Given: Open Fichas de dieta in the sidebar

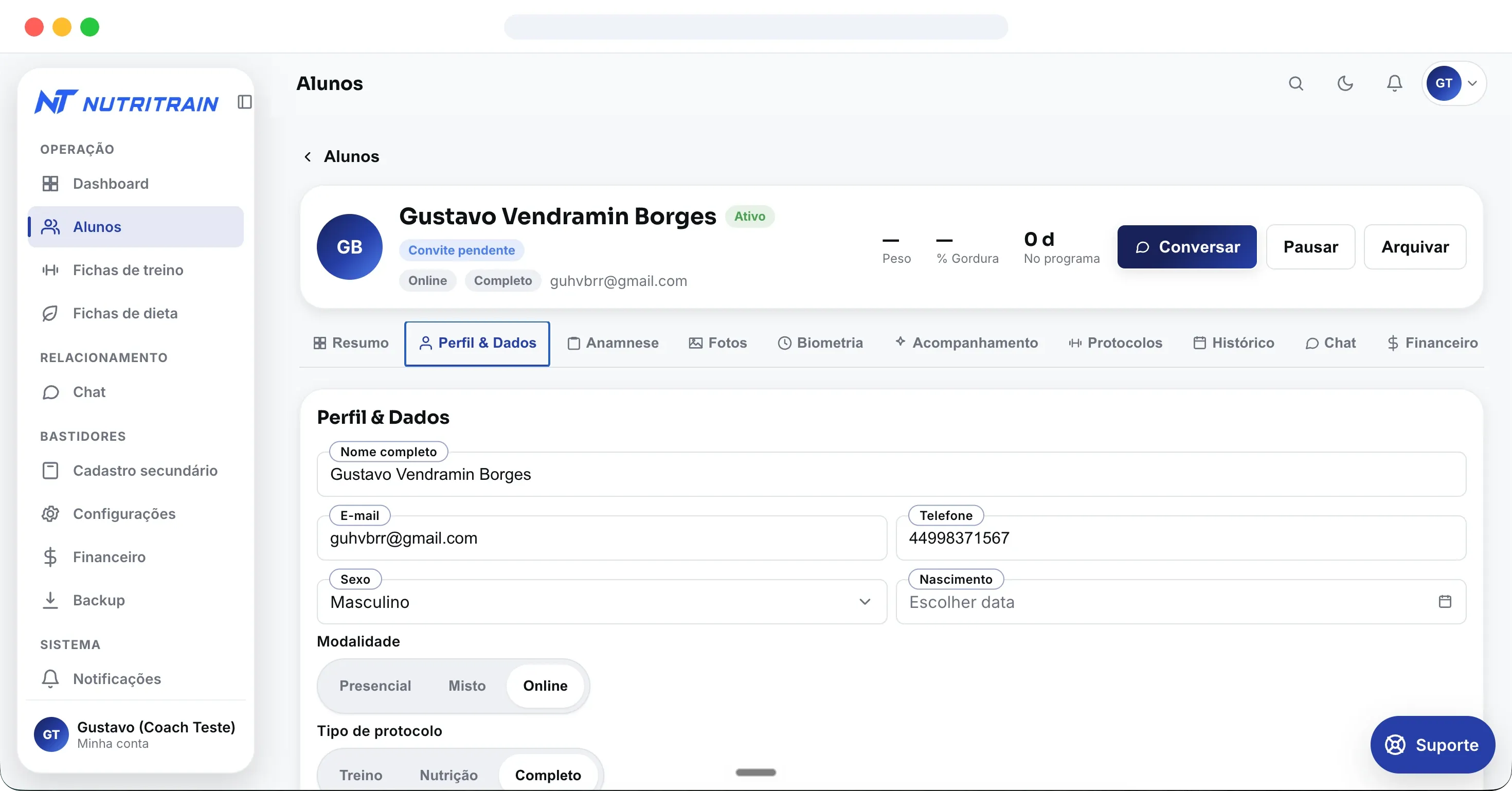Looking at the screenshot, I should pos(136,313).
